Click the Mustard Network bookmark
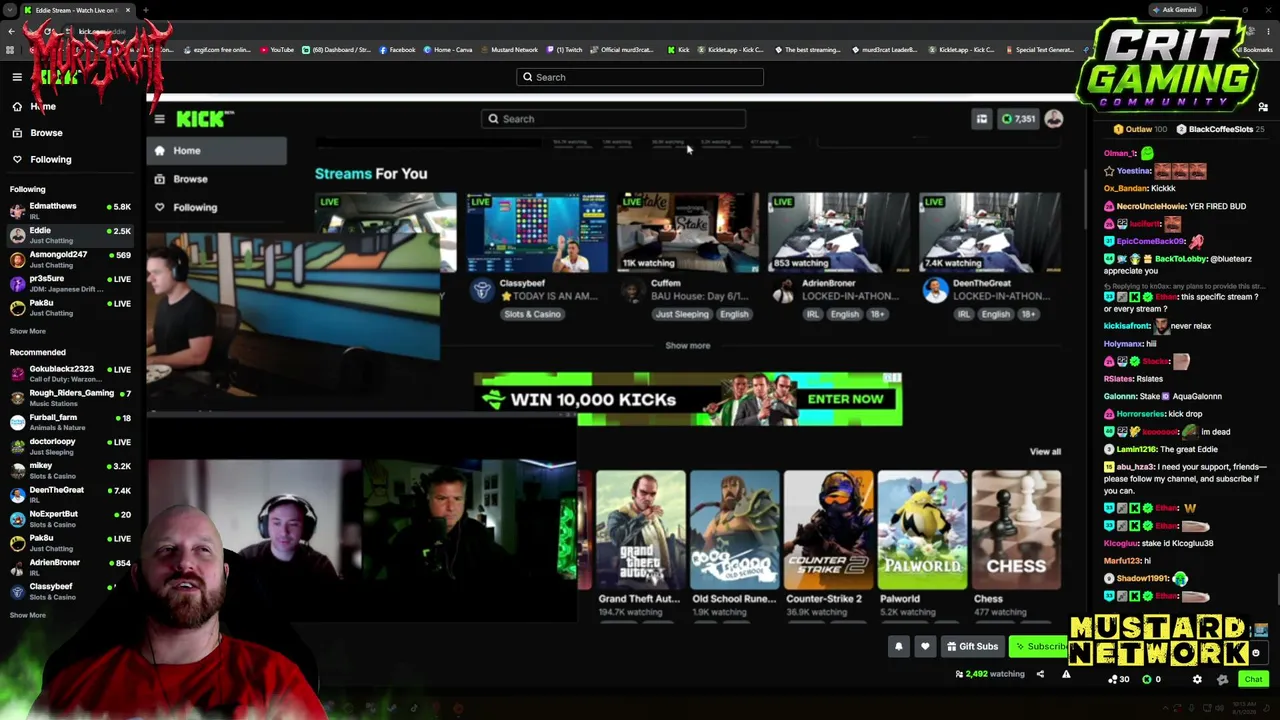 509,50
